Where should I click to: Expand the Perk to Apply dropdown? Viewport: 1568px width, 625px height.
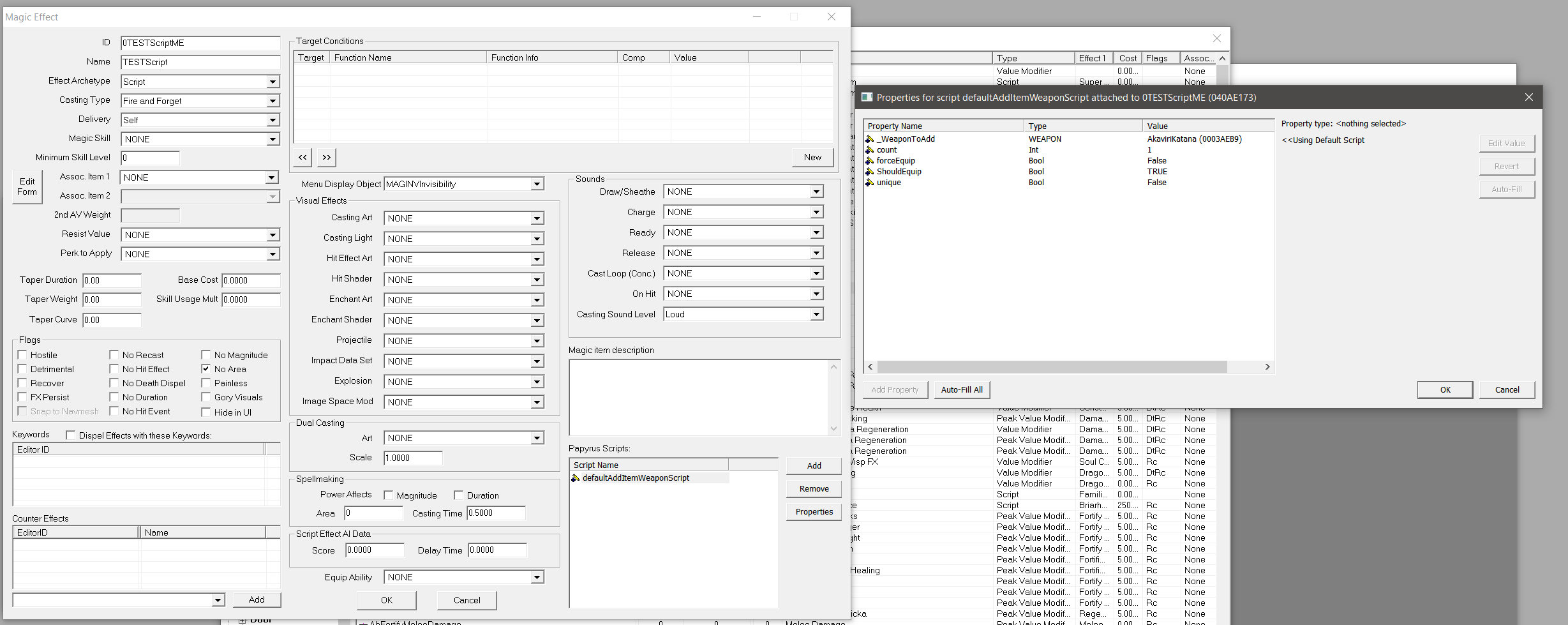coord(273,254)
